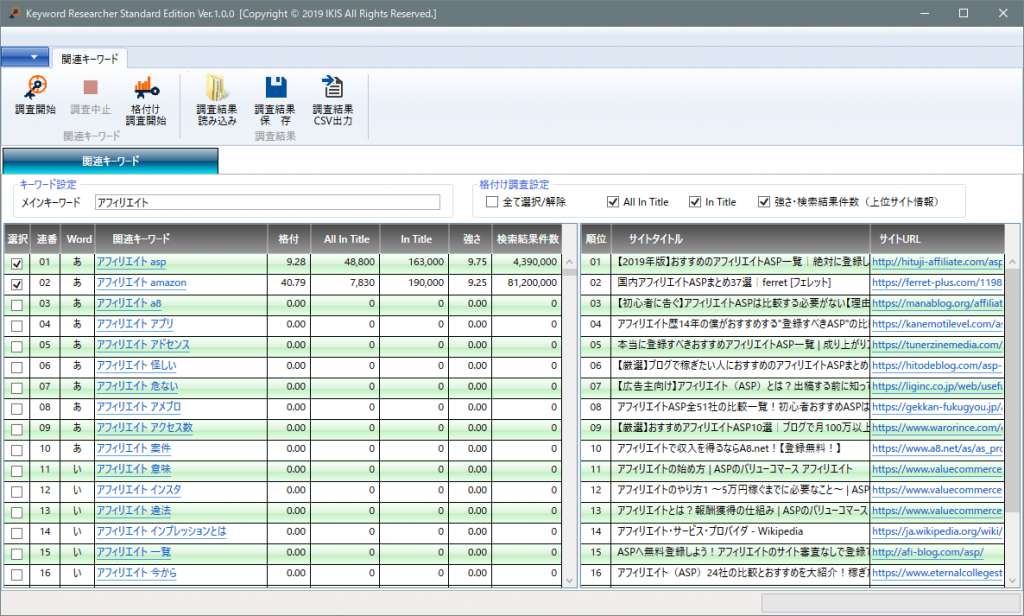1024x616 pixels.
Task: Switch to the 関連キーワード ribbon tab
Action: [x=90, y=59]
